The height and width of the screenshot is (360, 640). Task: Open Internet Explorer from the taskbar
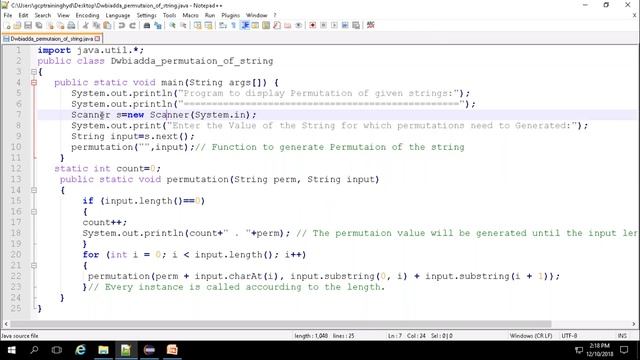pos(80,350)
